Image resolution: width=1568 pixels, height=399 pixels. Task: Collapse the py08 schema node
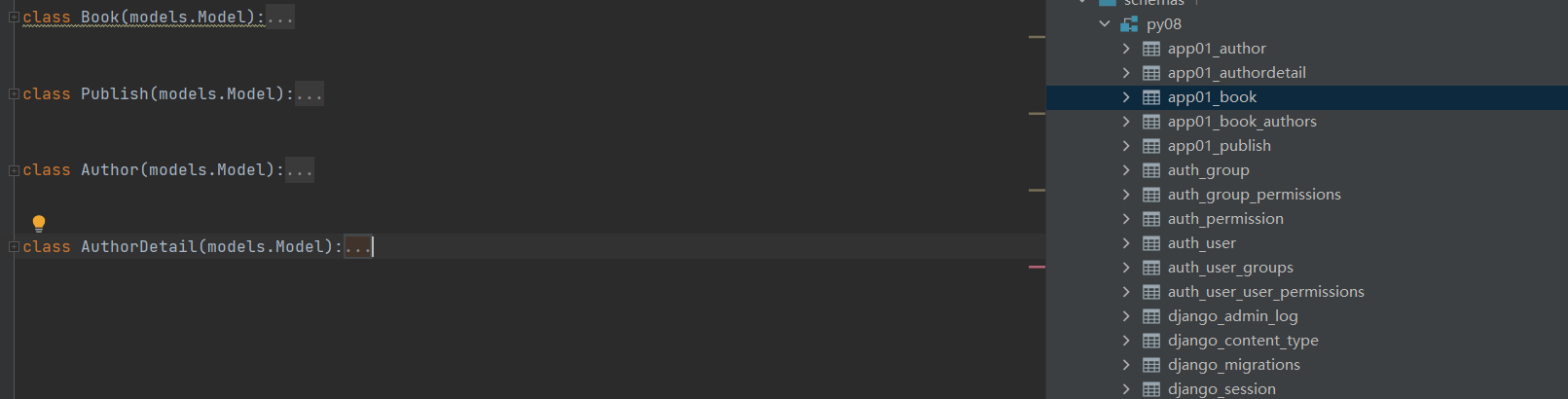pos(1105,24)
